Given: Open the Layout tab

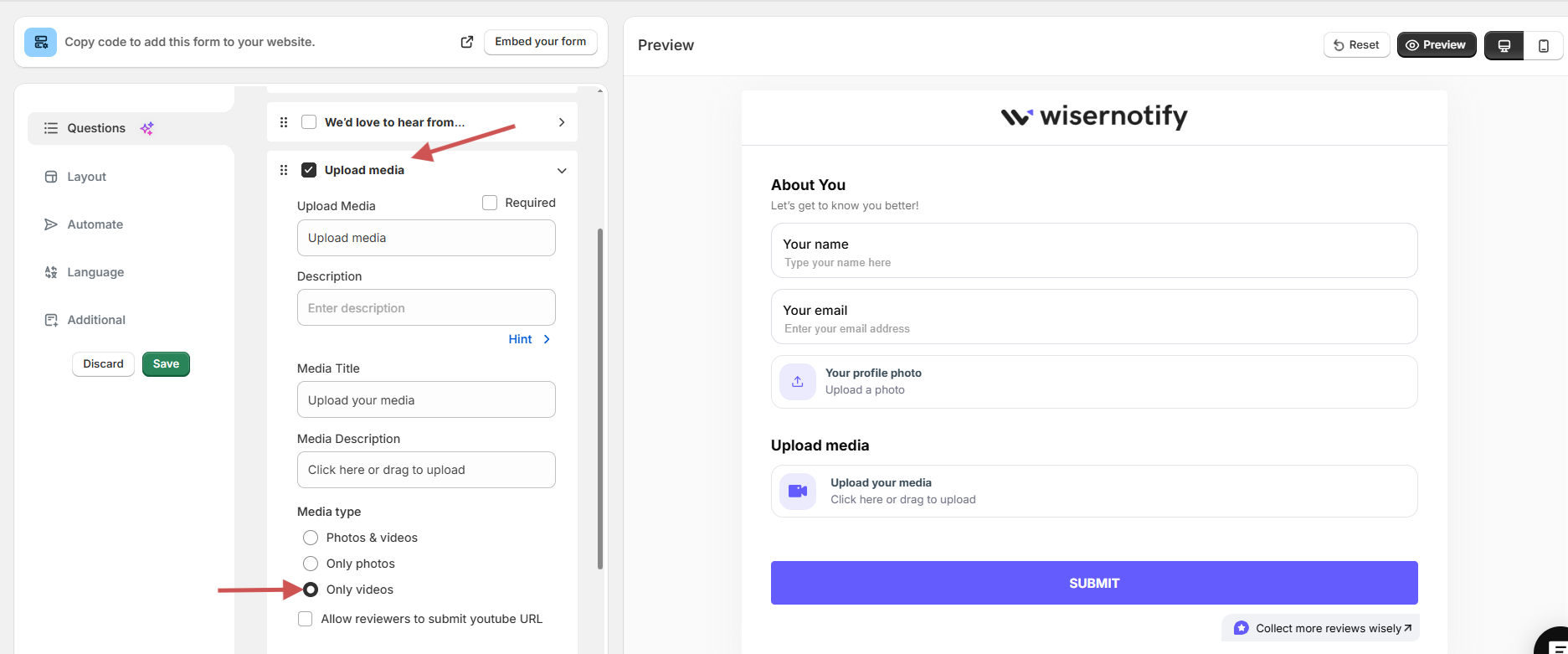Looking at the screenshot, I should point(86,177).
